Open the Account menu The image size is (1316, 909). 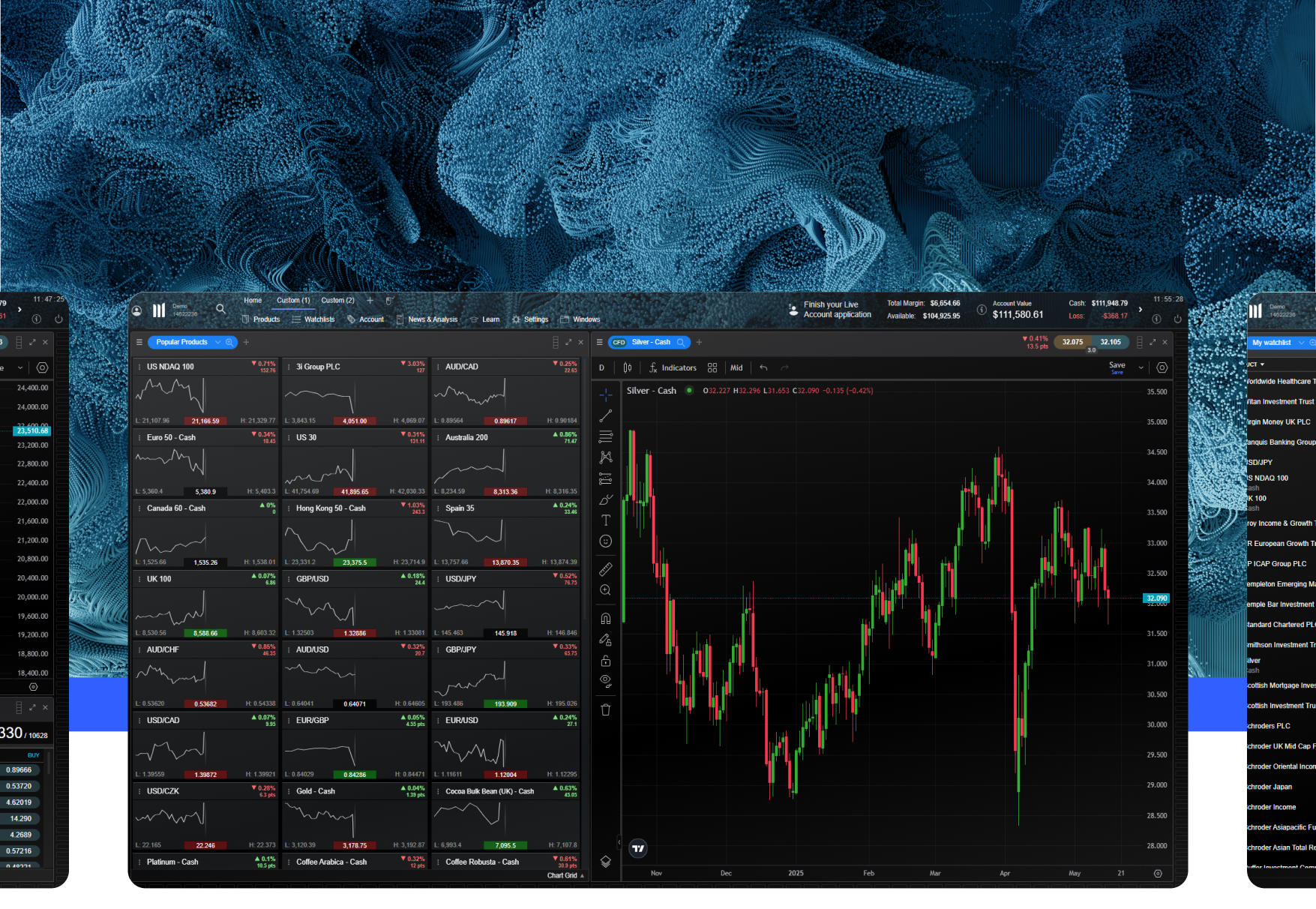click(x=365, y=319)
